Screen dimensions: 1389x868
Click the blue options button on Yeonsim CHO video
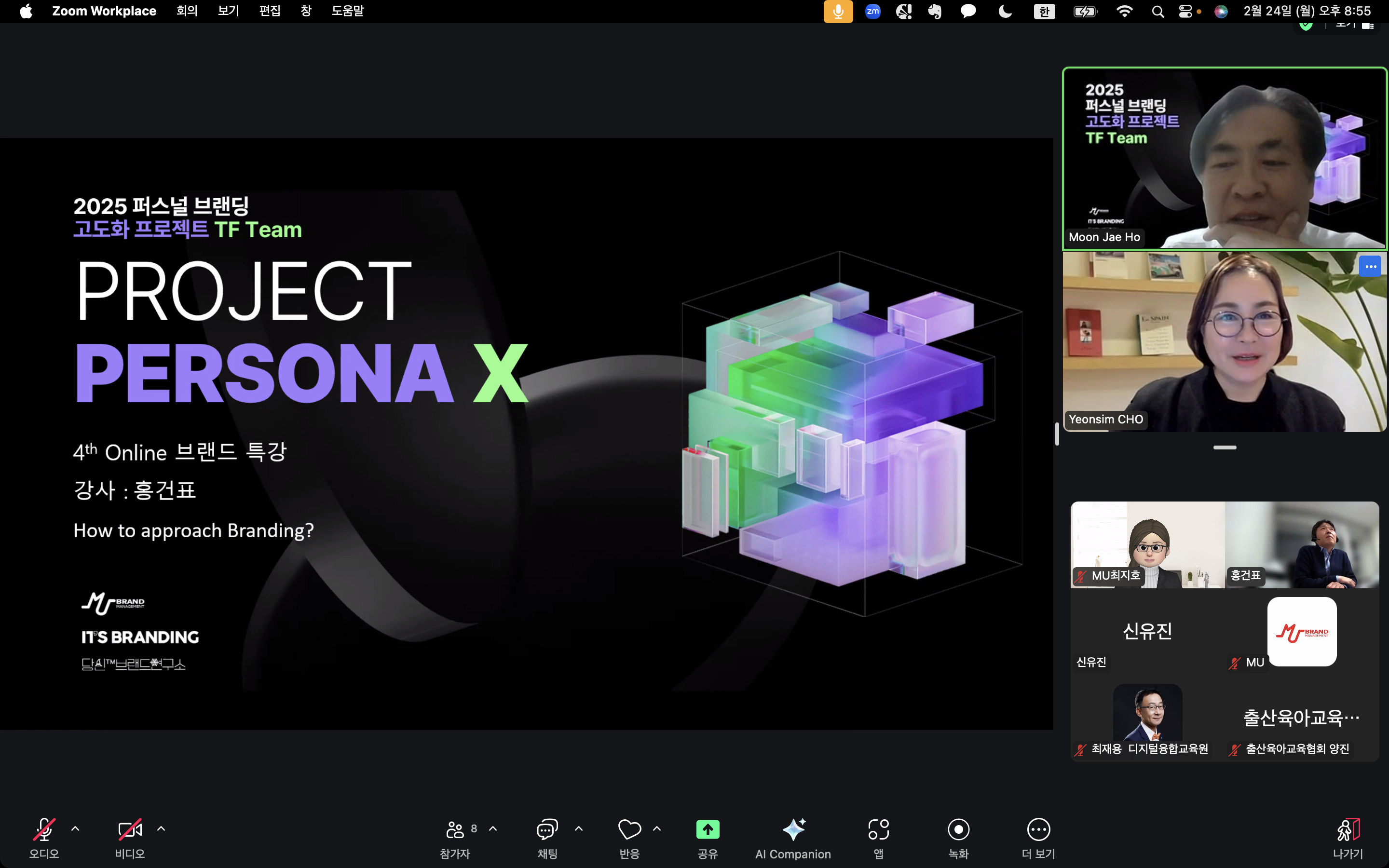click(1370, 266)
